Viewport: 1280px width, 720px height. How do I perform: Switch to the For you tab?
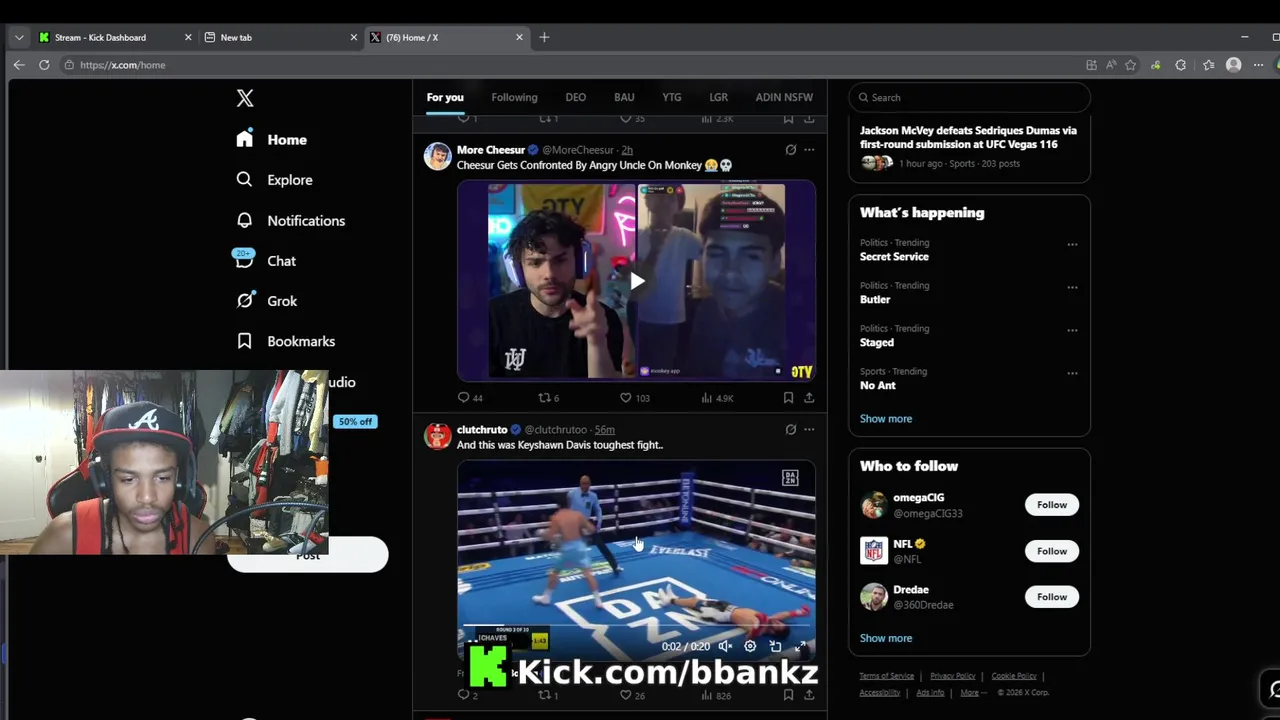pyautogui.click(x=445, y=97)
